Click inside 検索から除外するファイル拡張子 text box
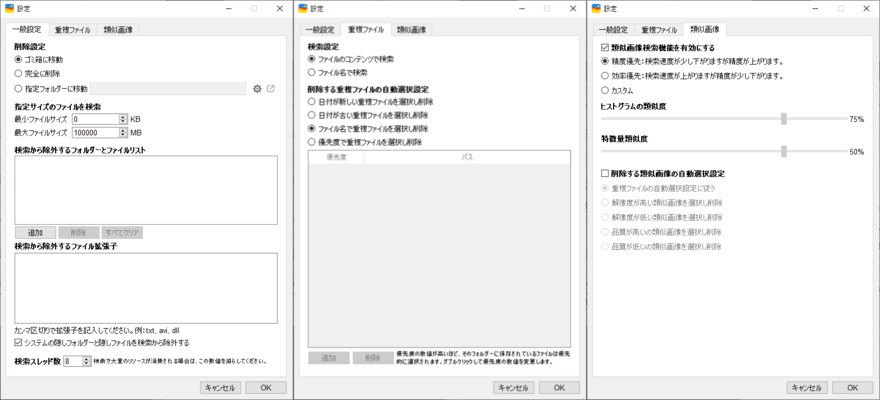 (x=146, y=288)
